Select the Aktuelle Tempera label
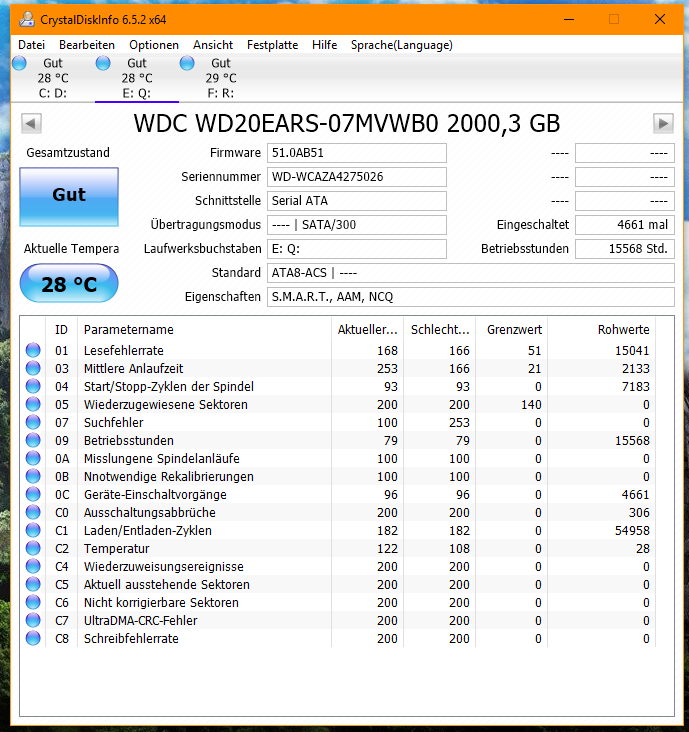Viewport: 689px width, 732px height. [x=71, y=249]
